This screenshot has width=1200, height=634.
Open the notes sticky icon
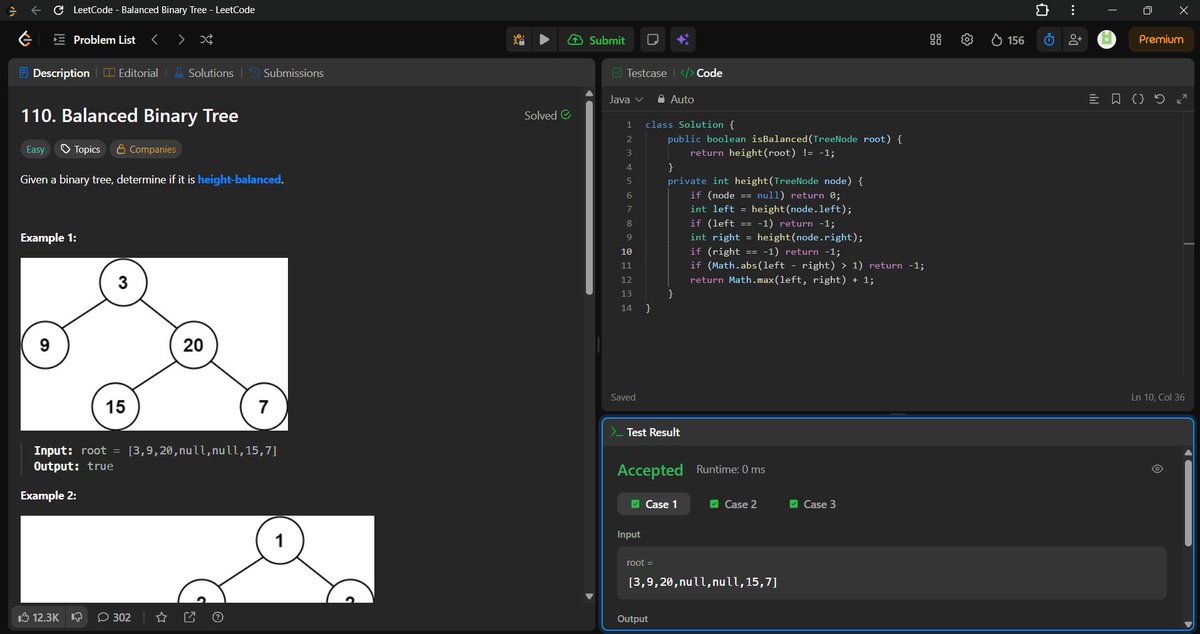[653, 40]
